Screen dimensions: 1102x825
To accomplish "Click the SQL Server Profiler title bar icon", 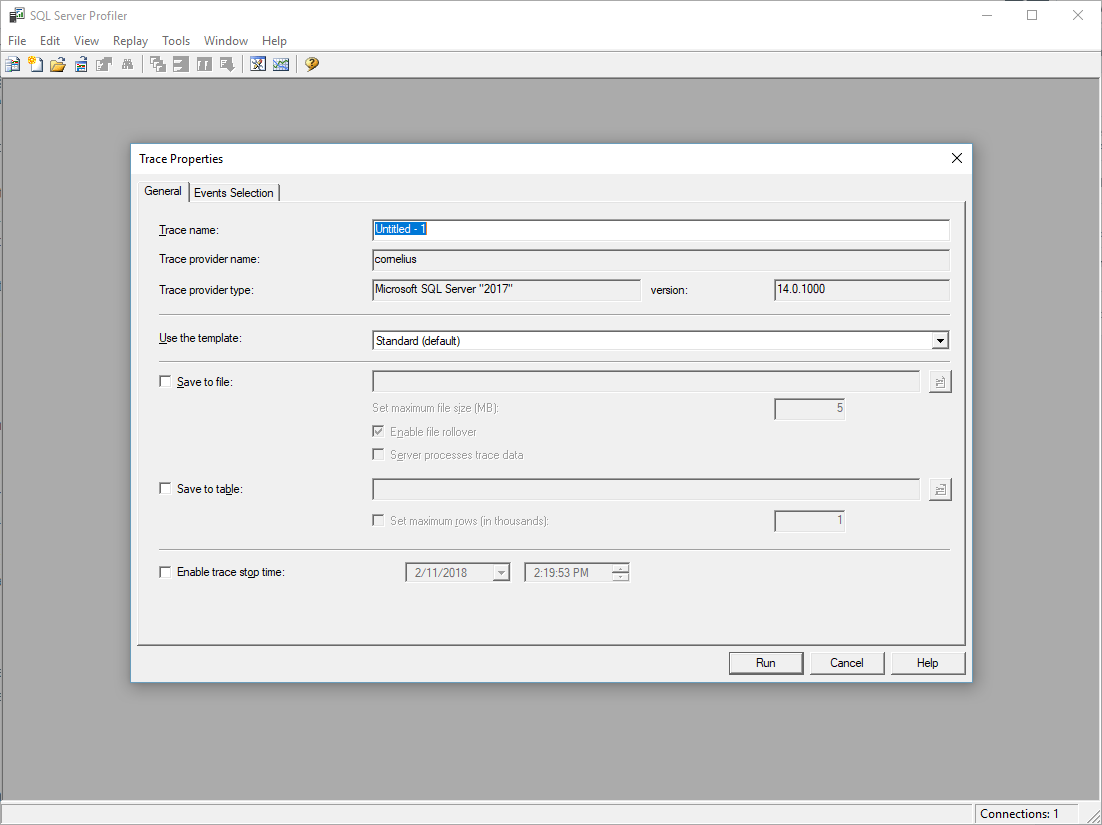I will point(16,15).
